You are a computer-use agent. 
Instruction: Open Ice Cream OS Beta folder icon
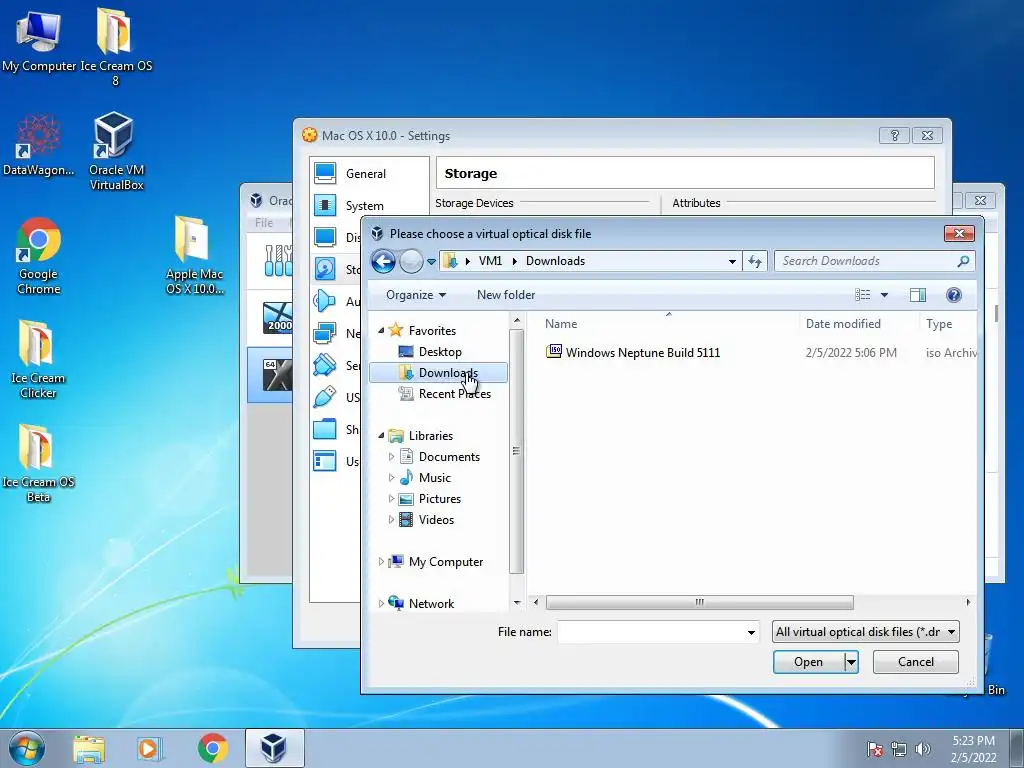coord(38,463)
